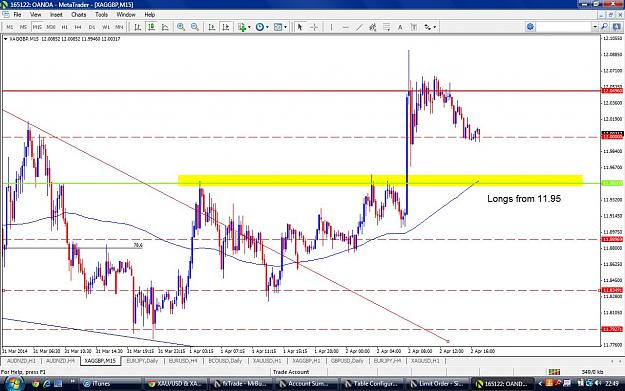Select the Fibonacci retracement tool
This screenshot has height=391, width=625.
[386, 27]
